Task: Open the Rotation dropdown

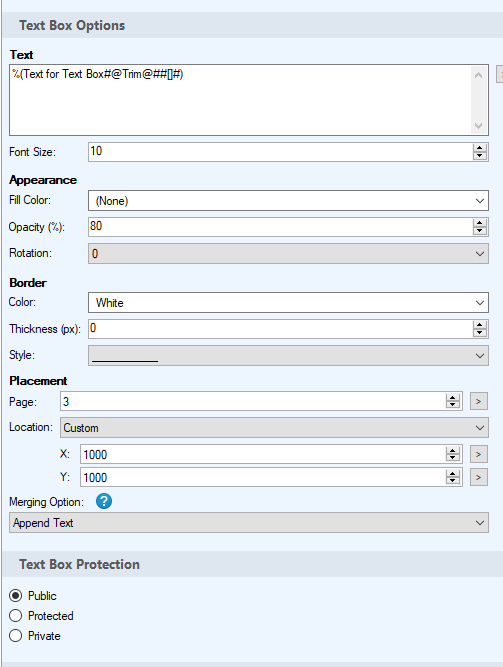Action: point(288,253)
